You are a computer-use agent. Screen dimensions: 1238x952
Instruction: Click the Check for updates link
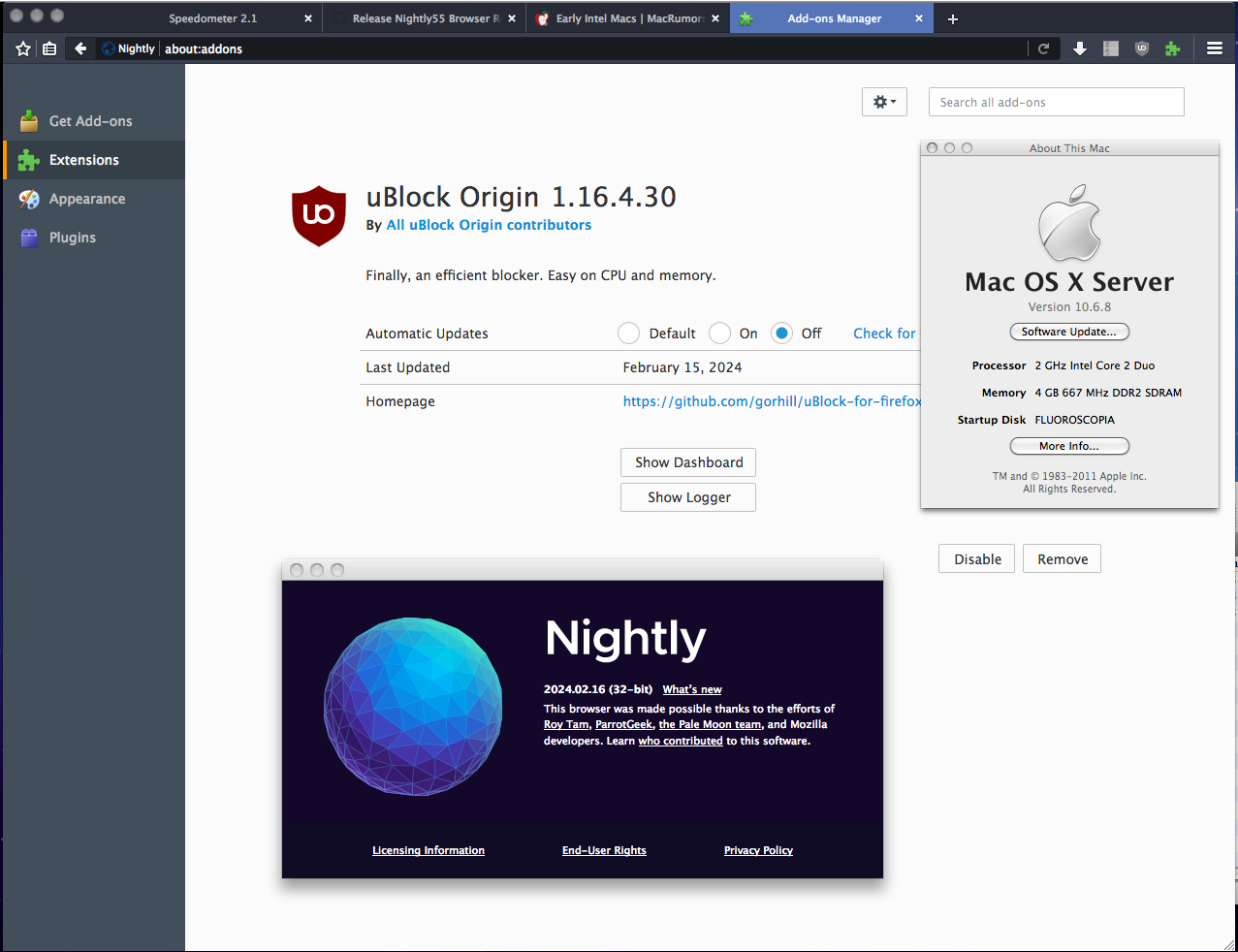(x=884, y=333)
